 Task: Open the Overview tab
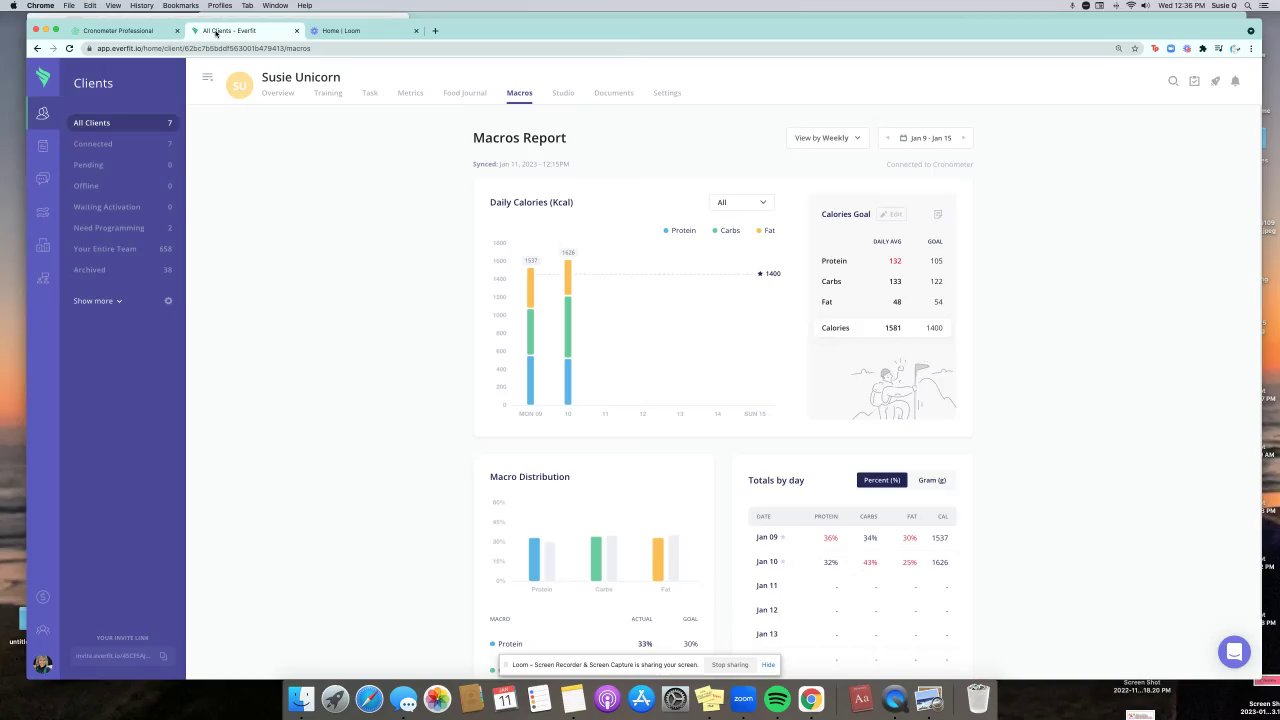click(278, 93)
